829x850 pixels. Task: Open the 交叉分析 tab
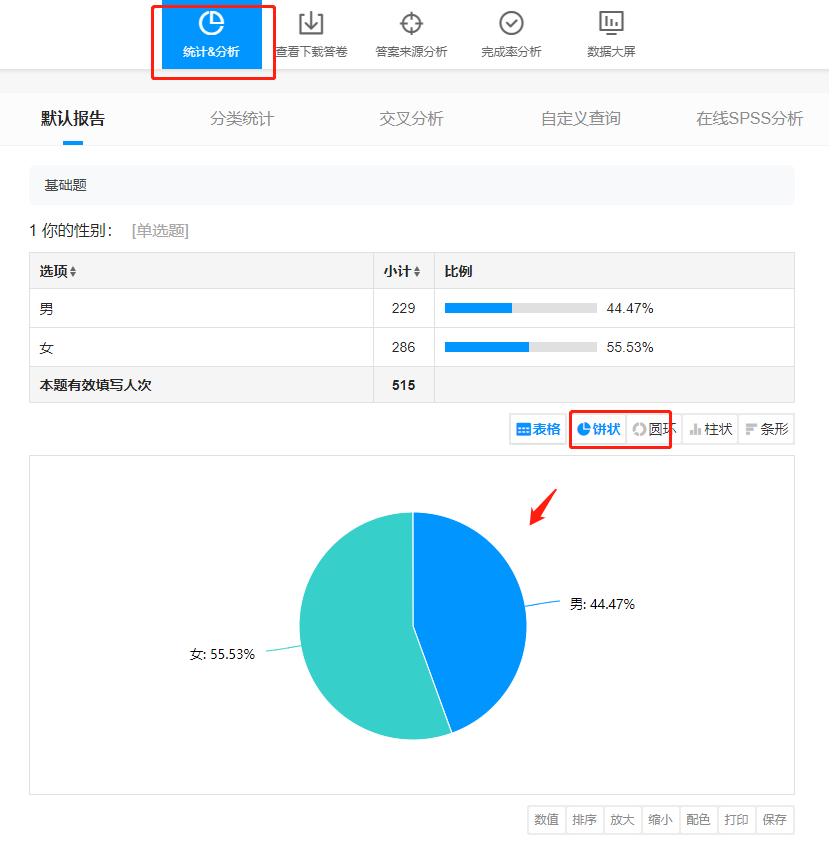coord(410,118)
